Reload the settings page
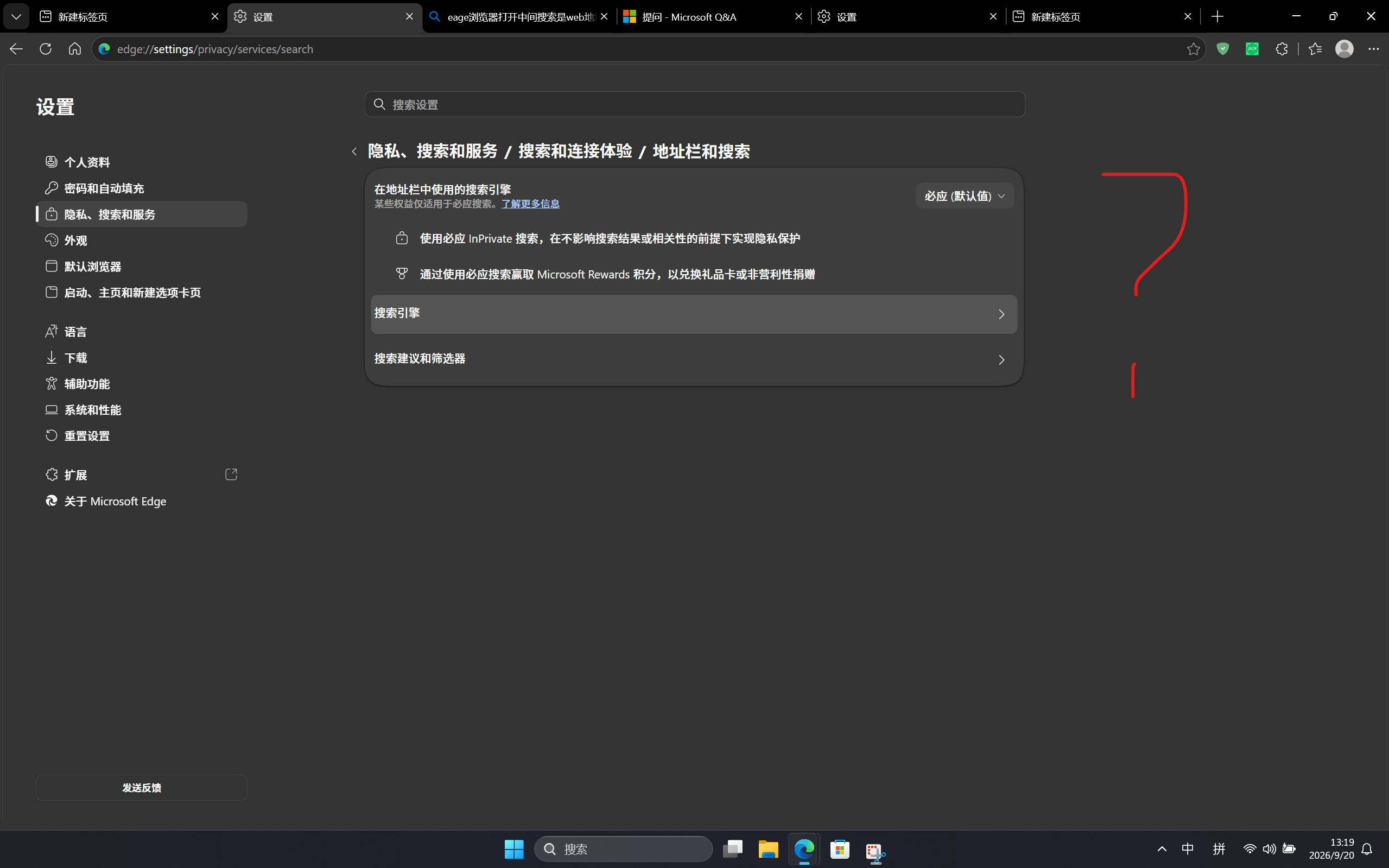 coord(46,49)
